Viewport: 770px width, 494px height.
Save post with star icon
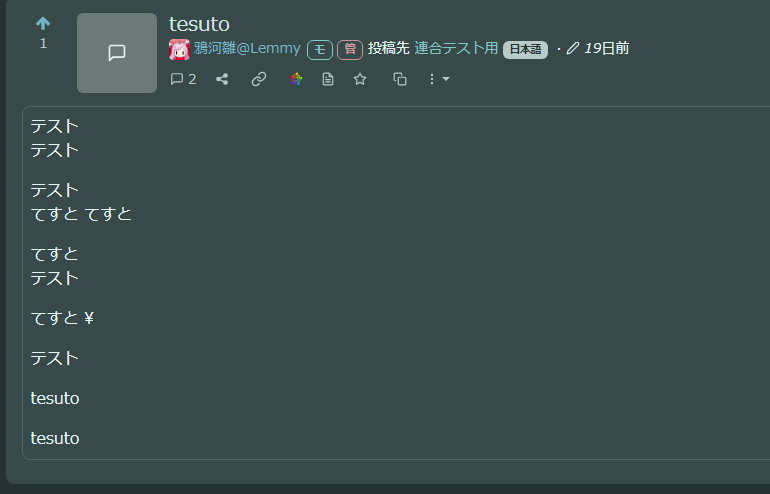point(360,79)
